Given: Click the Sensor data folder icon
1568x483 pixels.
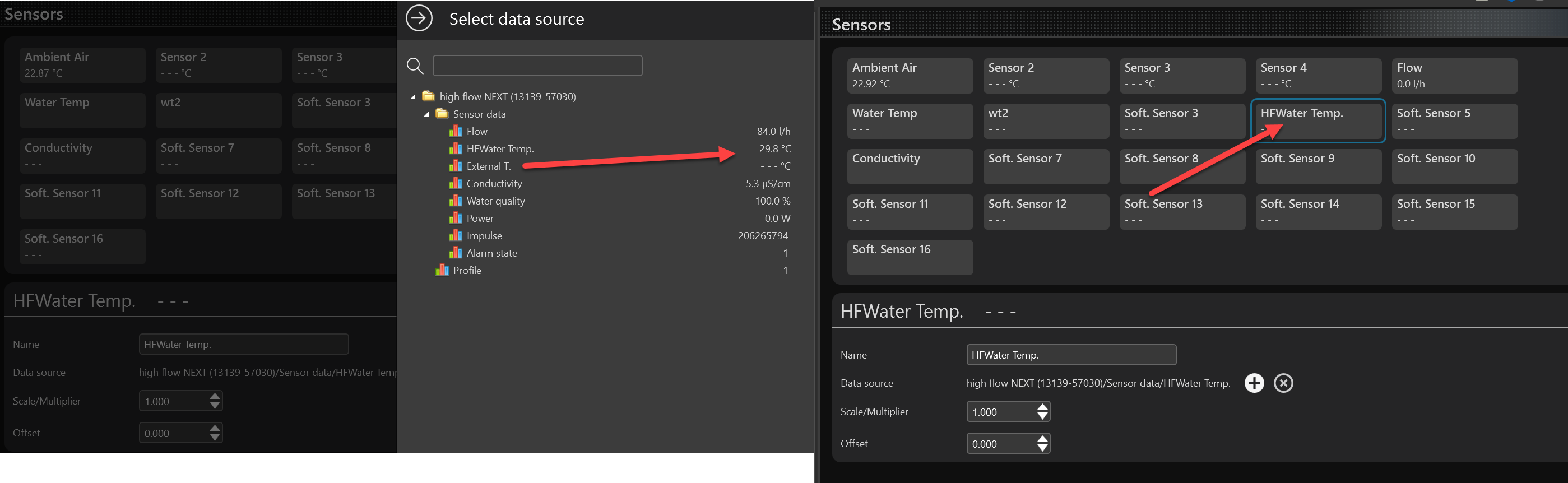Looking at the screenshot, I should (442, 114).
